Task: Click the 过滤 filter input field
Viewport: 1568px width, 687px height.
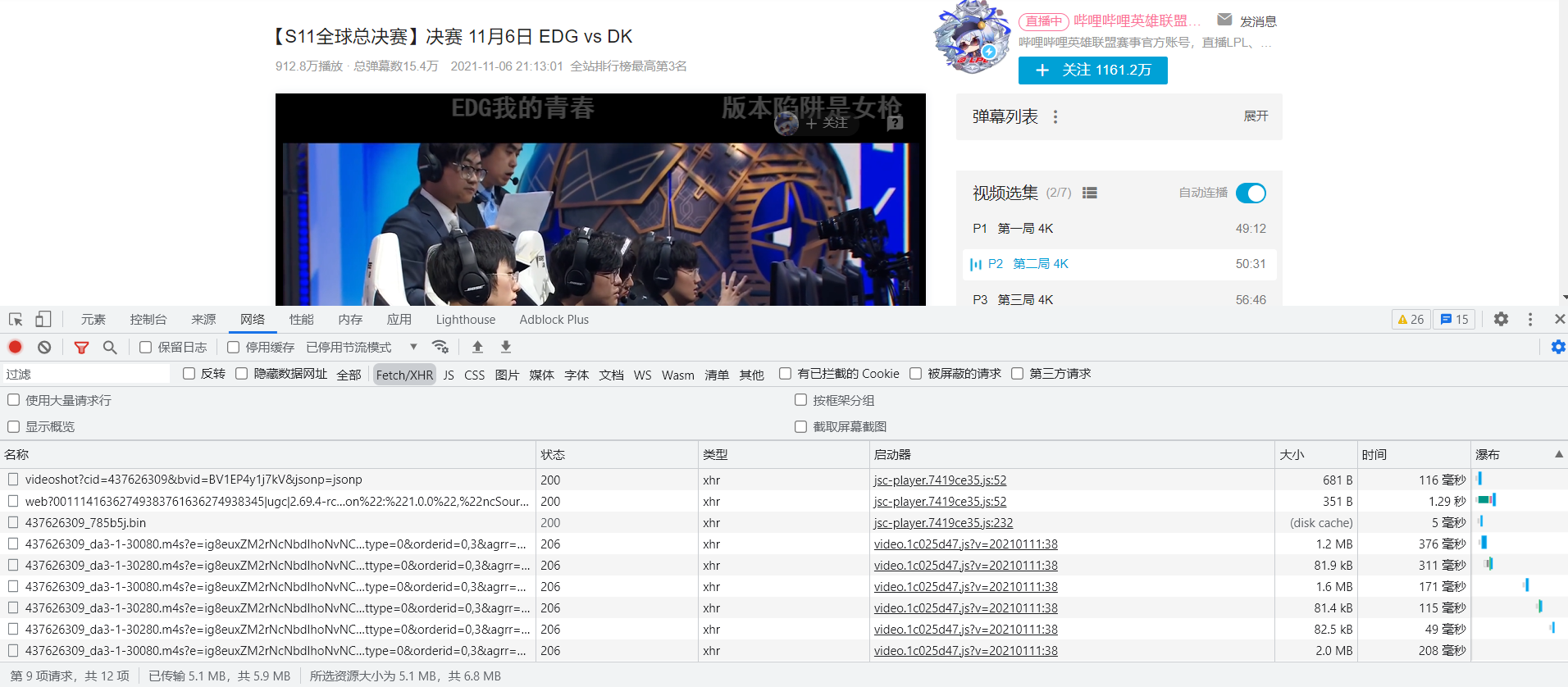Action: pyautogui.click(x=86, y=374)
